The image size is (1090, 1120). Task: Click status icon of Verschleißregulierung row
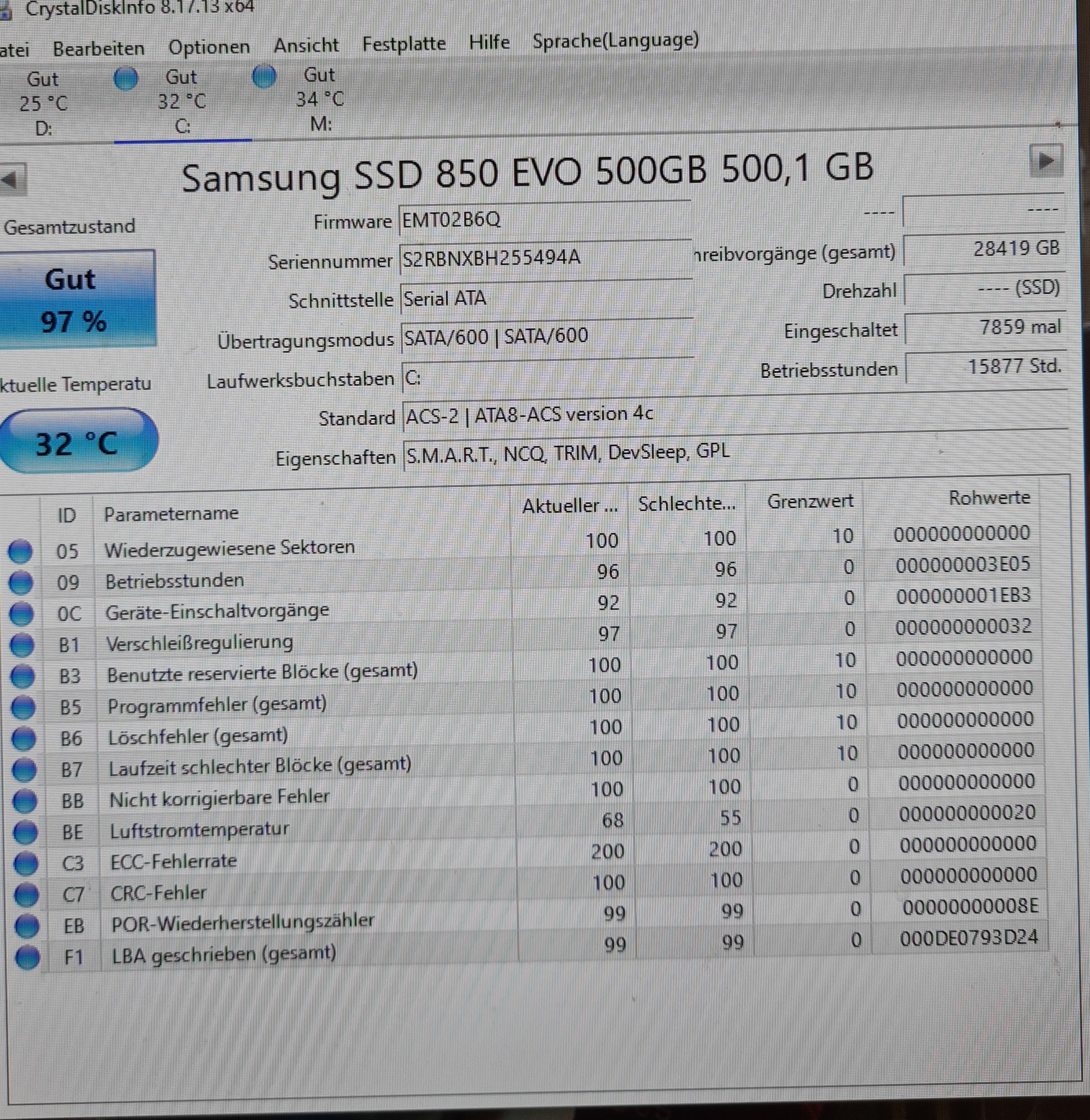pyautogui.click(x=22, y=645)
